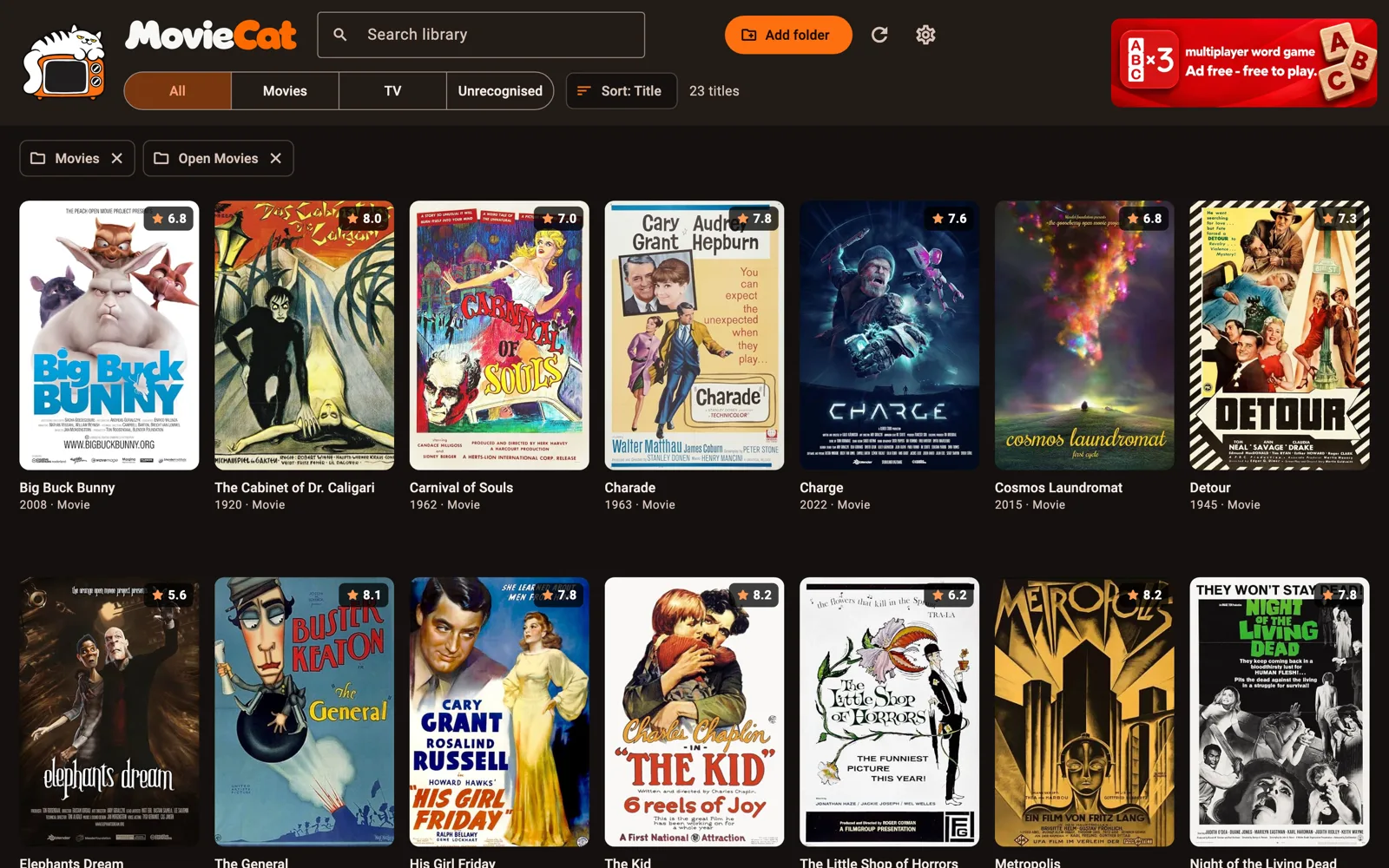
Task: Click the Movies folder chip icon
Action: 38,158
